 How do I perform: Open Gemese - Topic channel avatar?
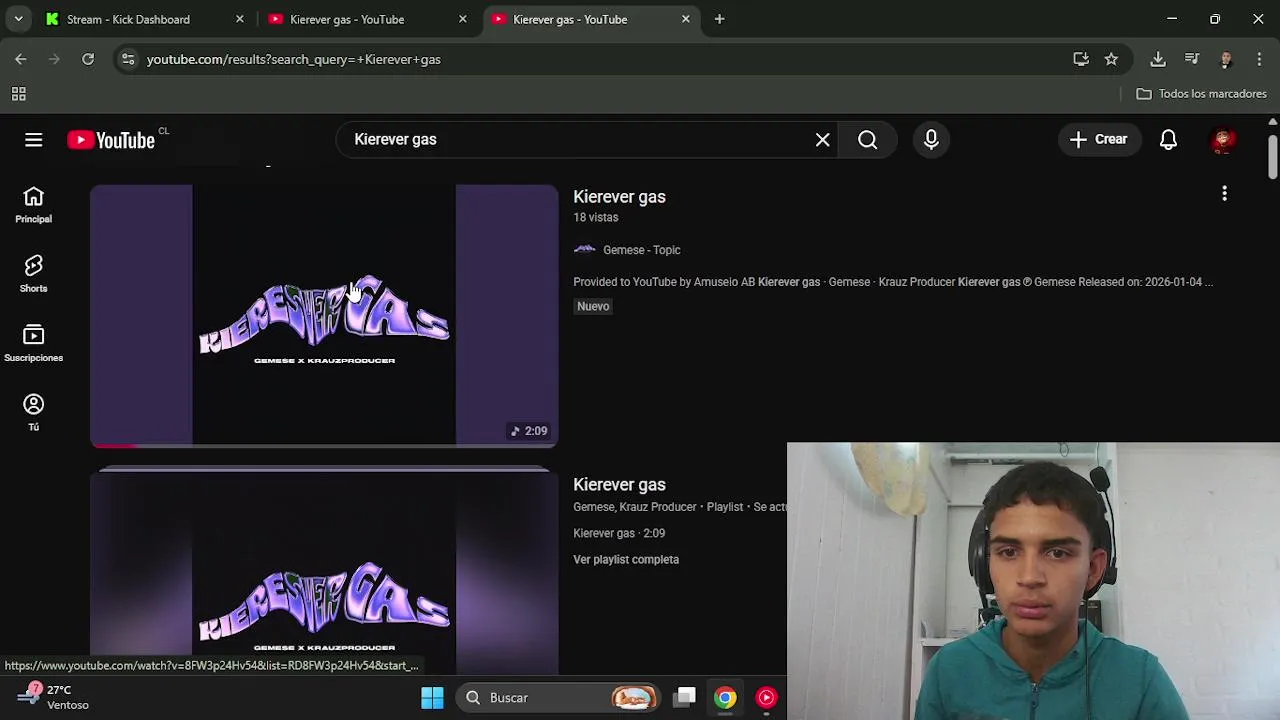click(x=585, y=250)
